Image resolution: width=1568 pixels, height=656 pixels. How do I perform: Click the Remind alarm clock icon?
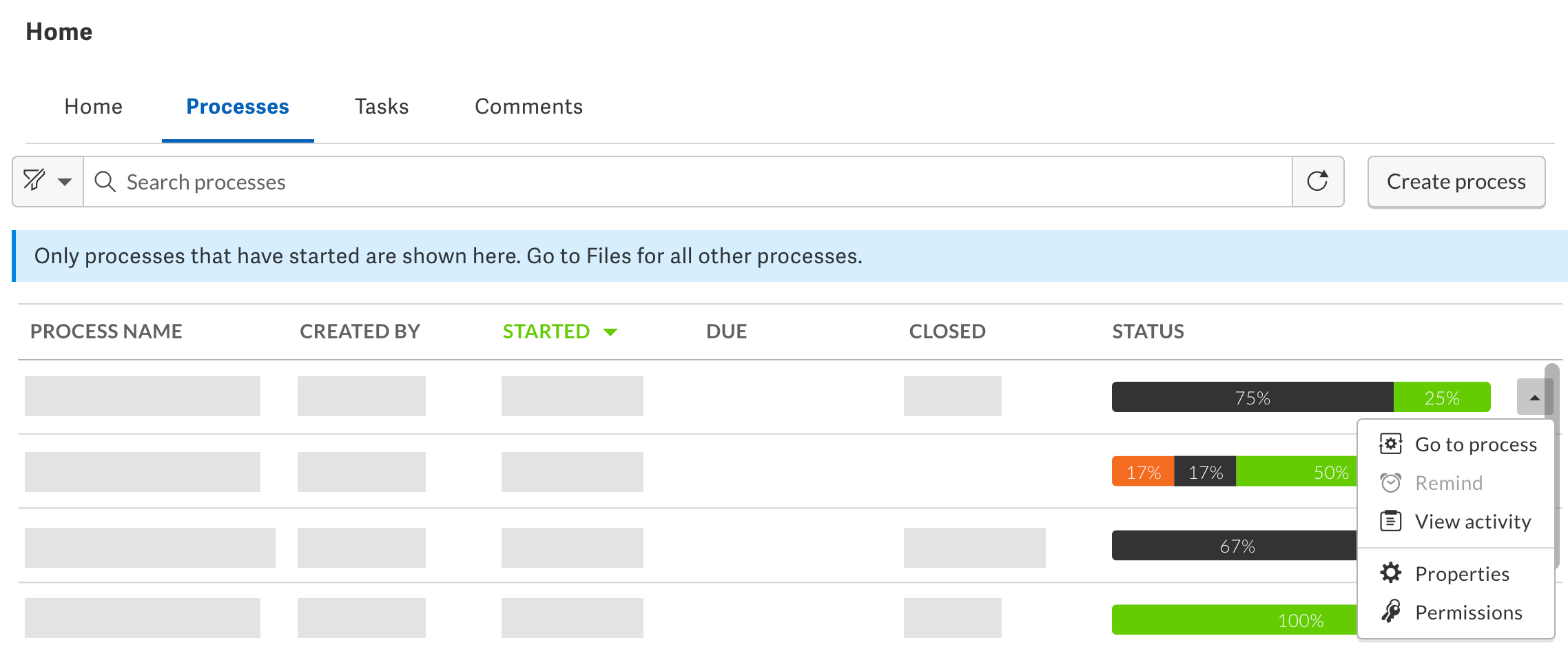click(x=1390, y=483)
